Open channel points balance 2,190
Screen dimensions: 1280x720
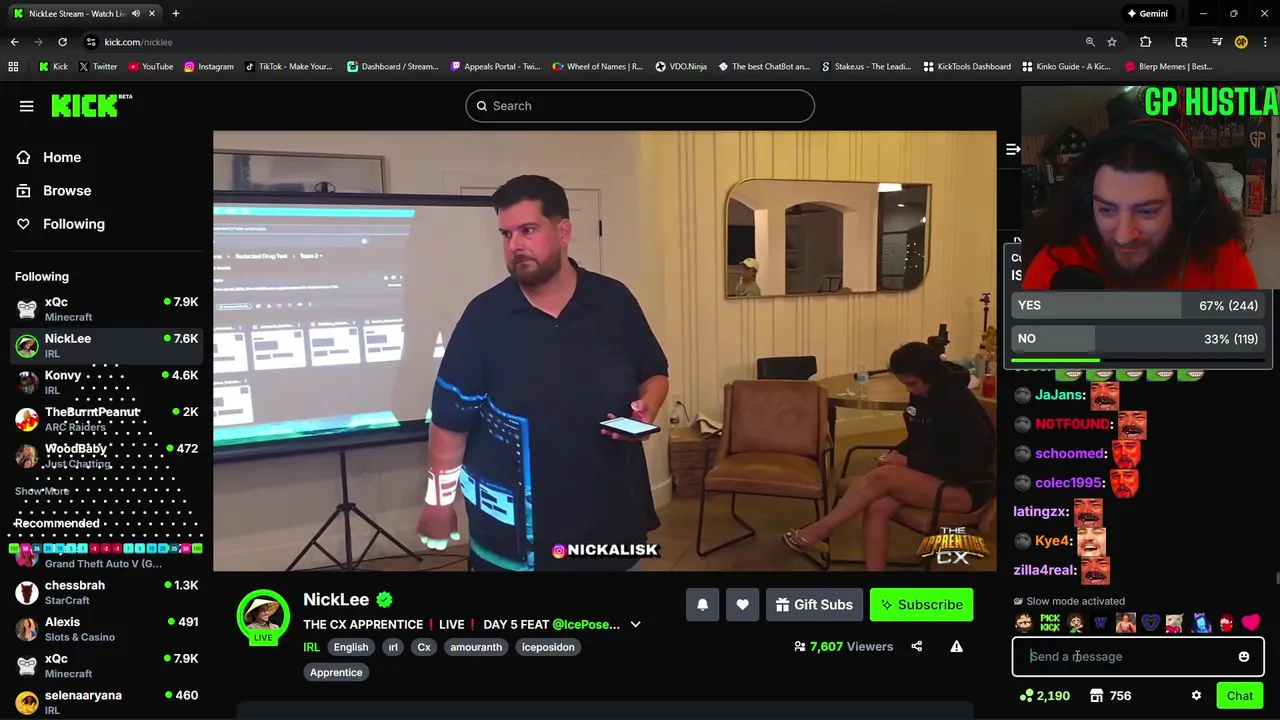(x=1045, y=696)
